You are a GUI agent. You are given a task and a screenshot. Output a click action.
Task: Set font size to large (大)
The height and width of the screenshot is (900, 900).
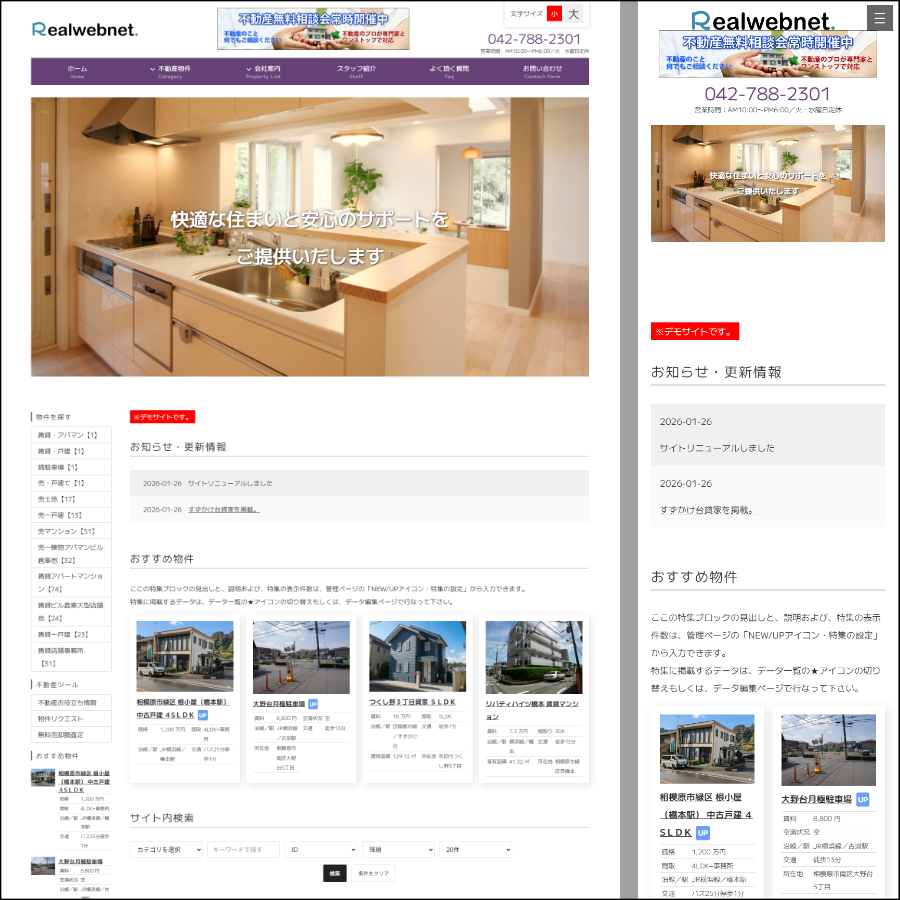click(573, 14)
